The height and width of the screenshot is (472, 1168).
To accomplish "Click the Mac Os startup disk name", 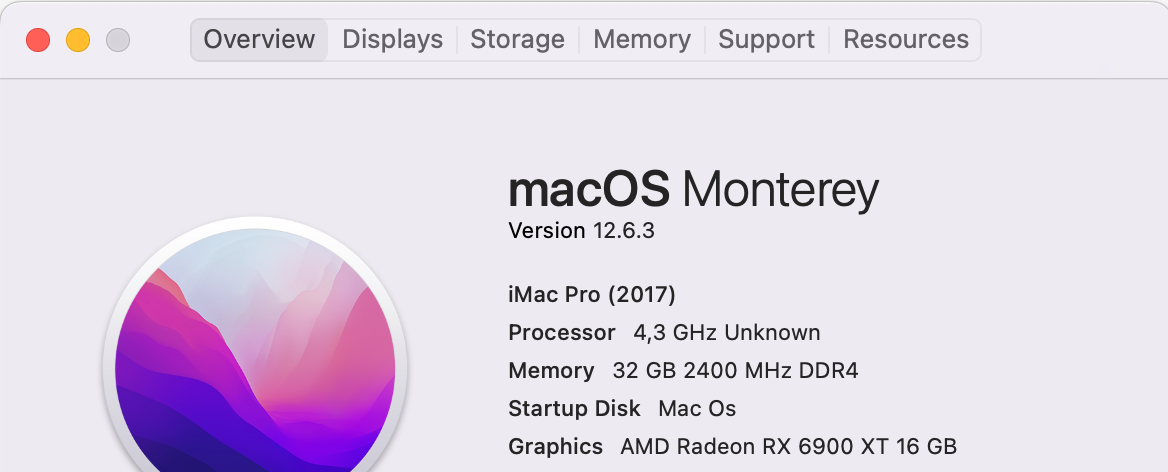I will 697,409.
